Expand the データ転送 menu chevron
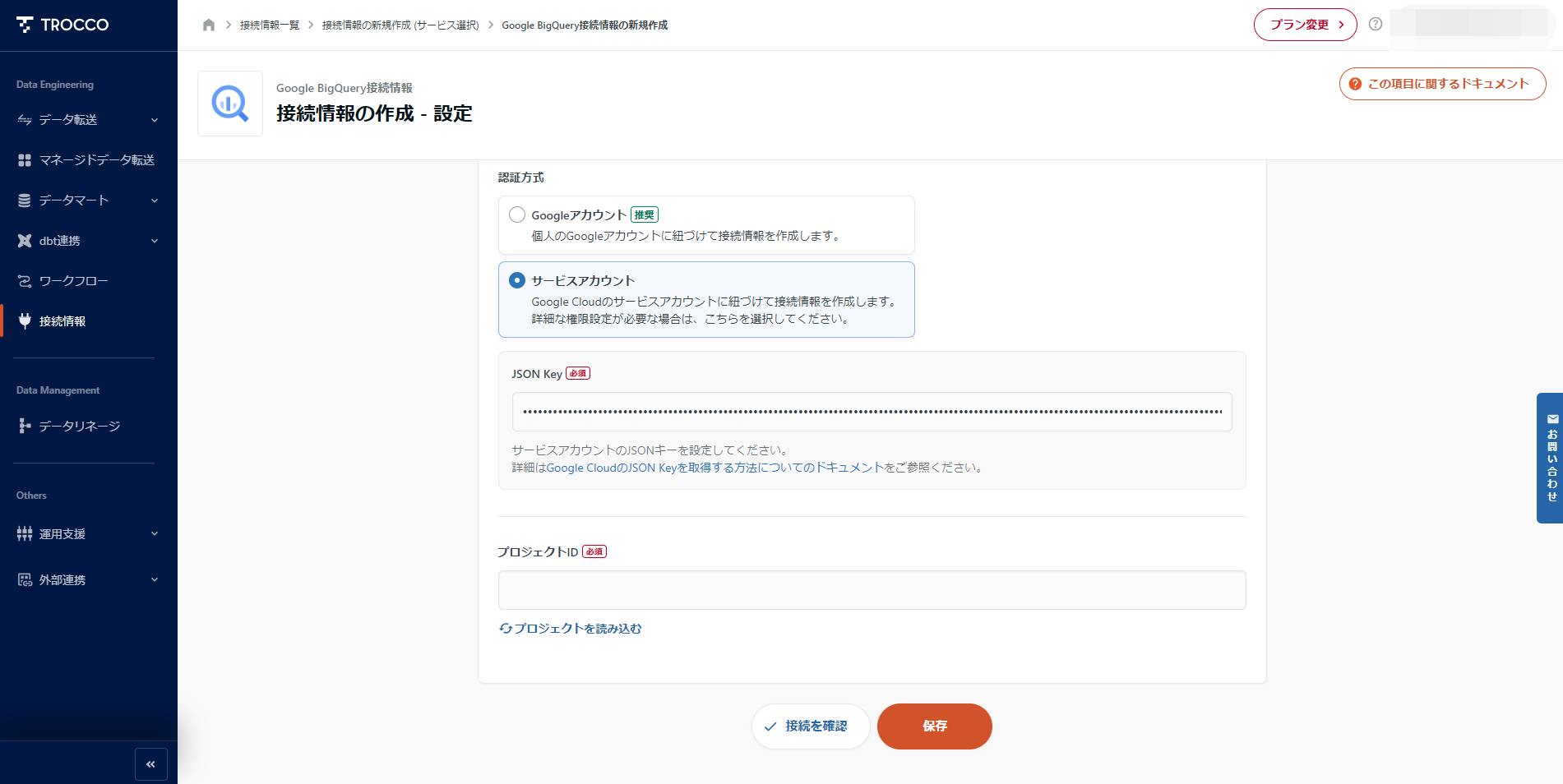The height and width of the screenshot is (784, 1563). click(x=155, y=120)
